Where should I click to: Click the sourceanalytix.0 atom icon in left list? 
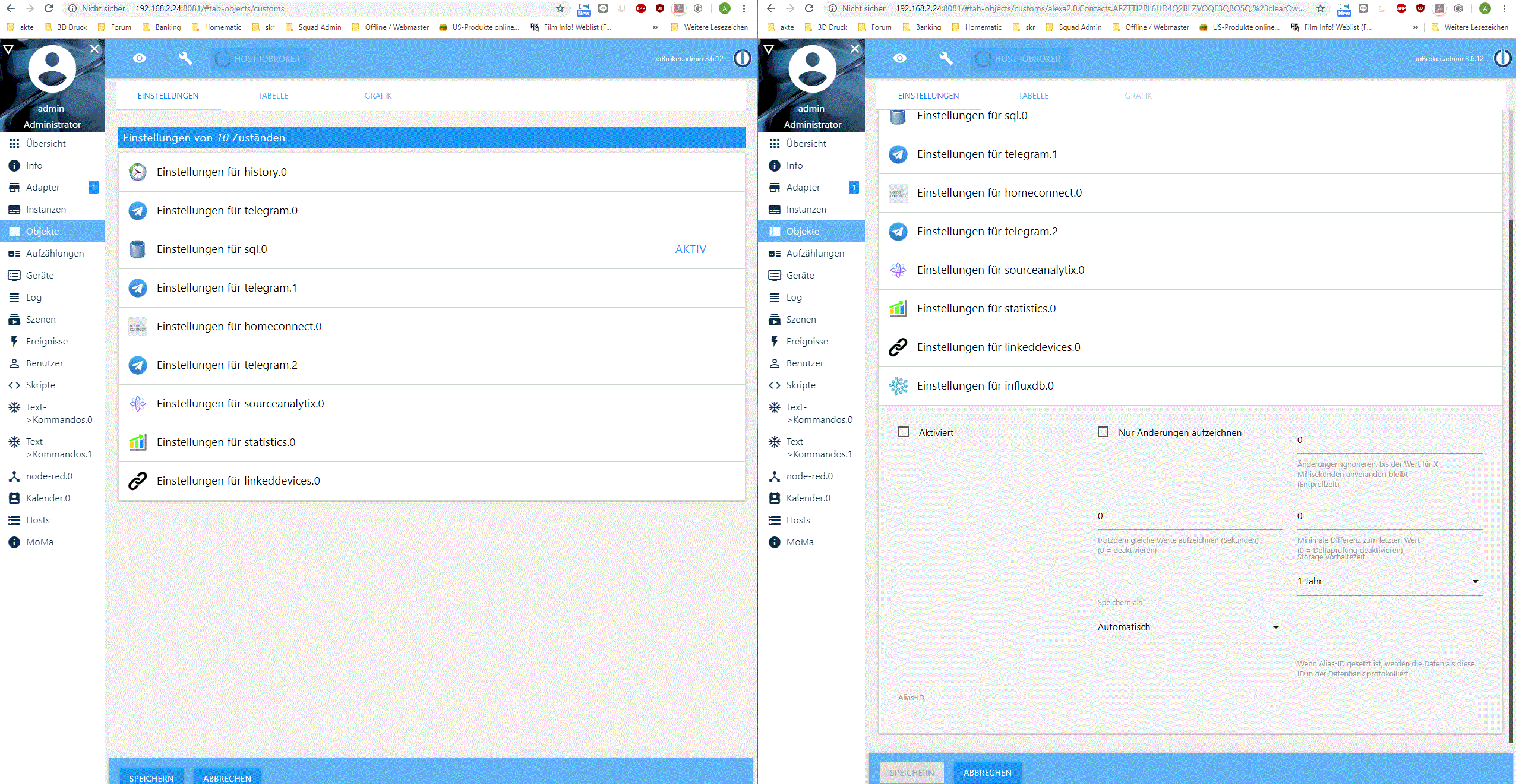click(138, 404)
